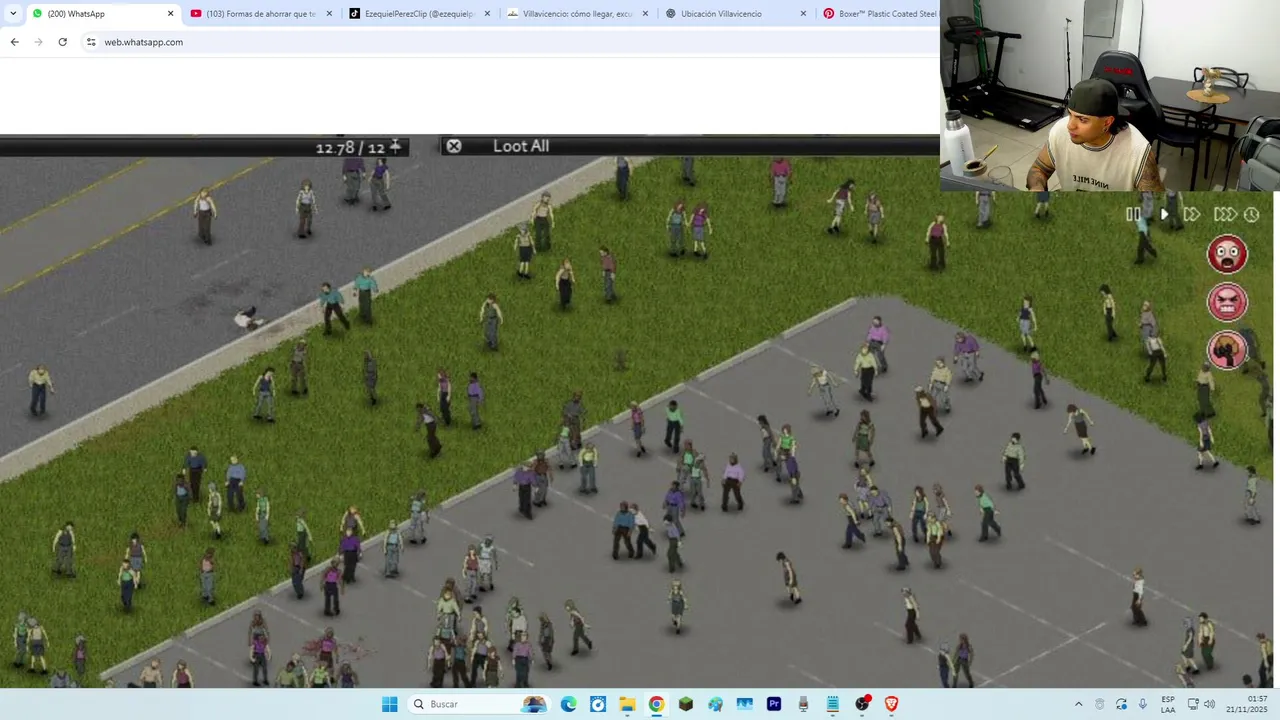
Task: Close the Villavicencio: cómo llegar tab
Action: click(x=645, y=14)
